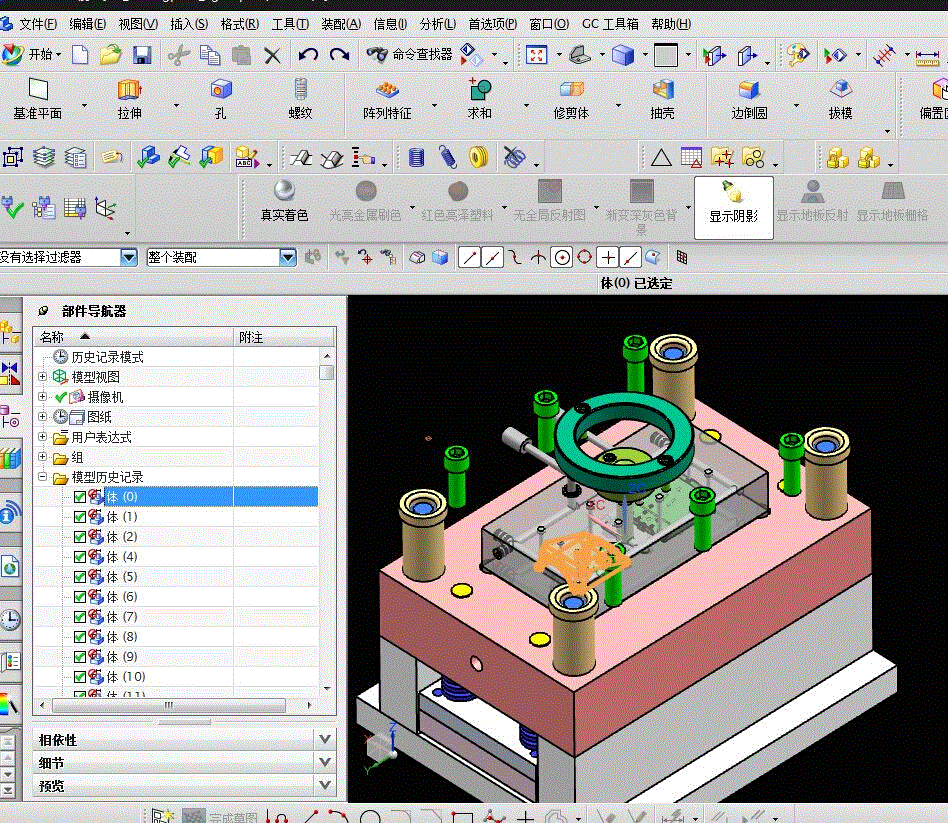
Task: Open the 整个装配 scope dropdown
Action: pos(288,258)
